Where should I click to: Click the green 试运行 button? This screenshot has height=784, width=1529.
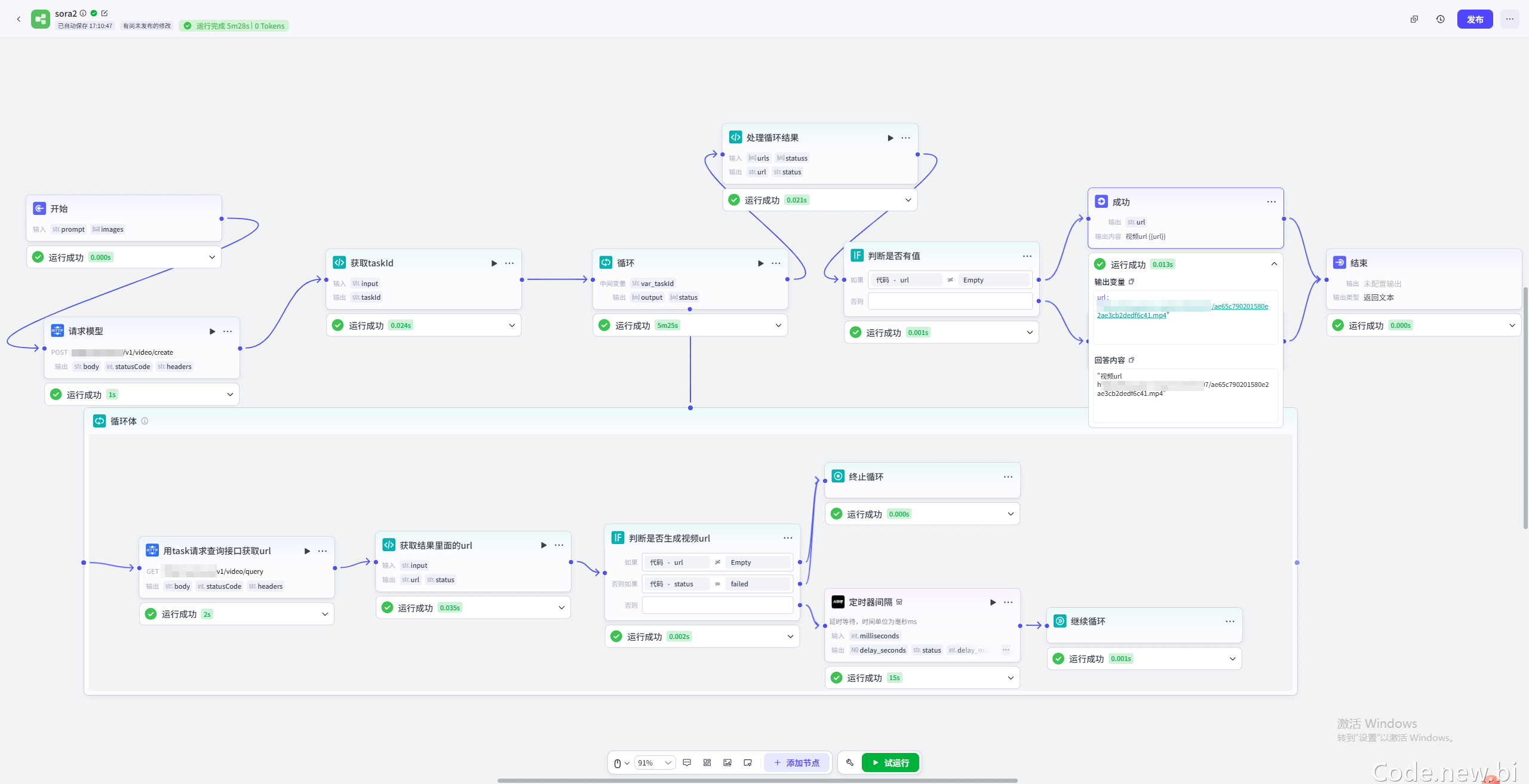click(x=890, y=763)
